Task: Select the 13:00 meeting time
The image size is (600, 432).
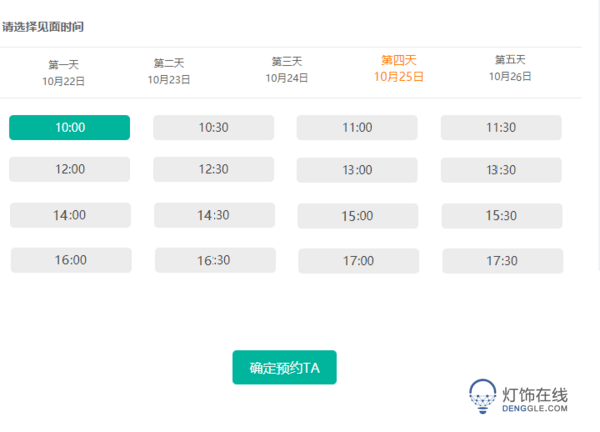Action: 357,170
